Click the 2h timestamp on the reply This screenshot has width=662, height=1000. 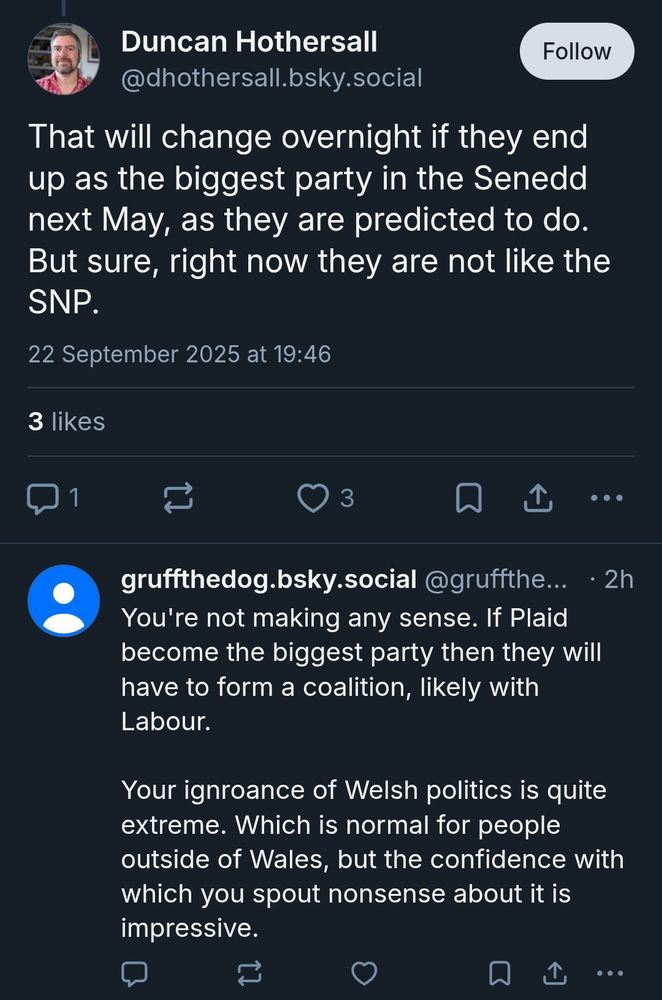(618, 579)
